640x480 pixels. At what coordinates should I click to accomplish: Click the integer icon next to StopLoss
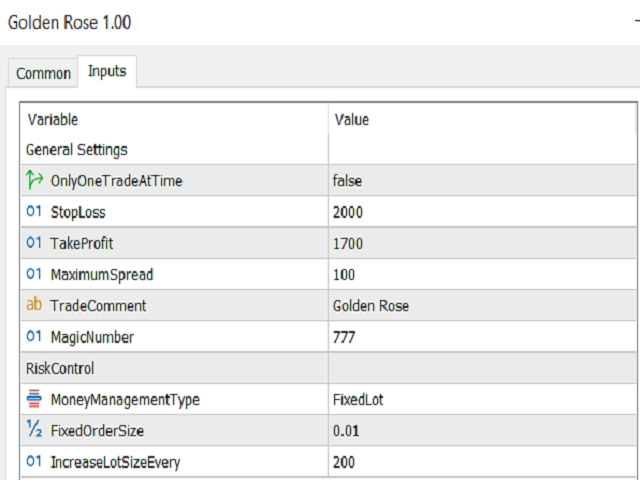(x=34, y=211)
